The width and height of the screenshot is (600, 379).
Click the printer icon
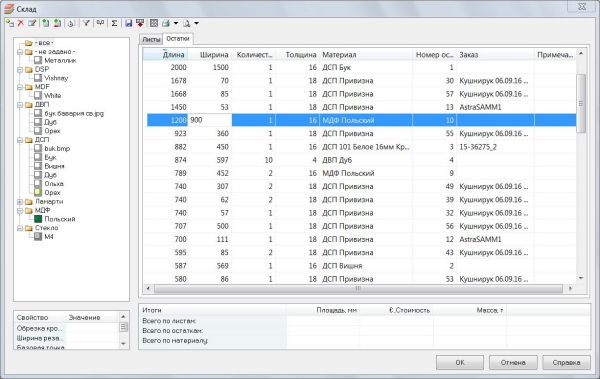click(166, 23)
